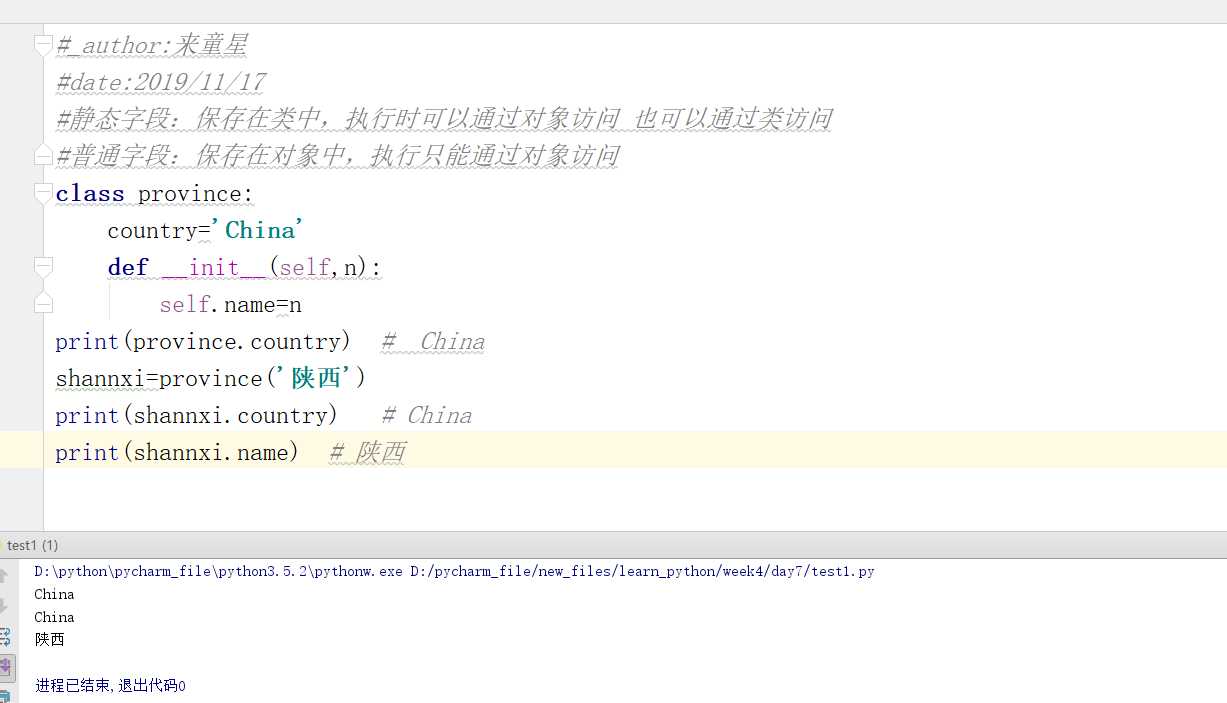Viewport: 1227px width, 703px height.
Task: Click the 'shannxi=province' assignment
Action: click(159, 378)
